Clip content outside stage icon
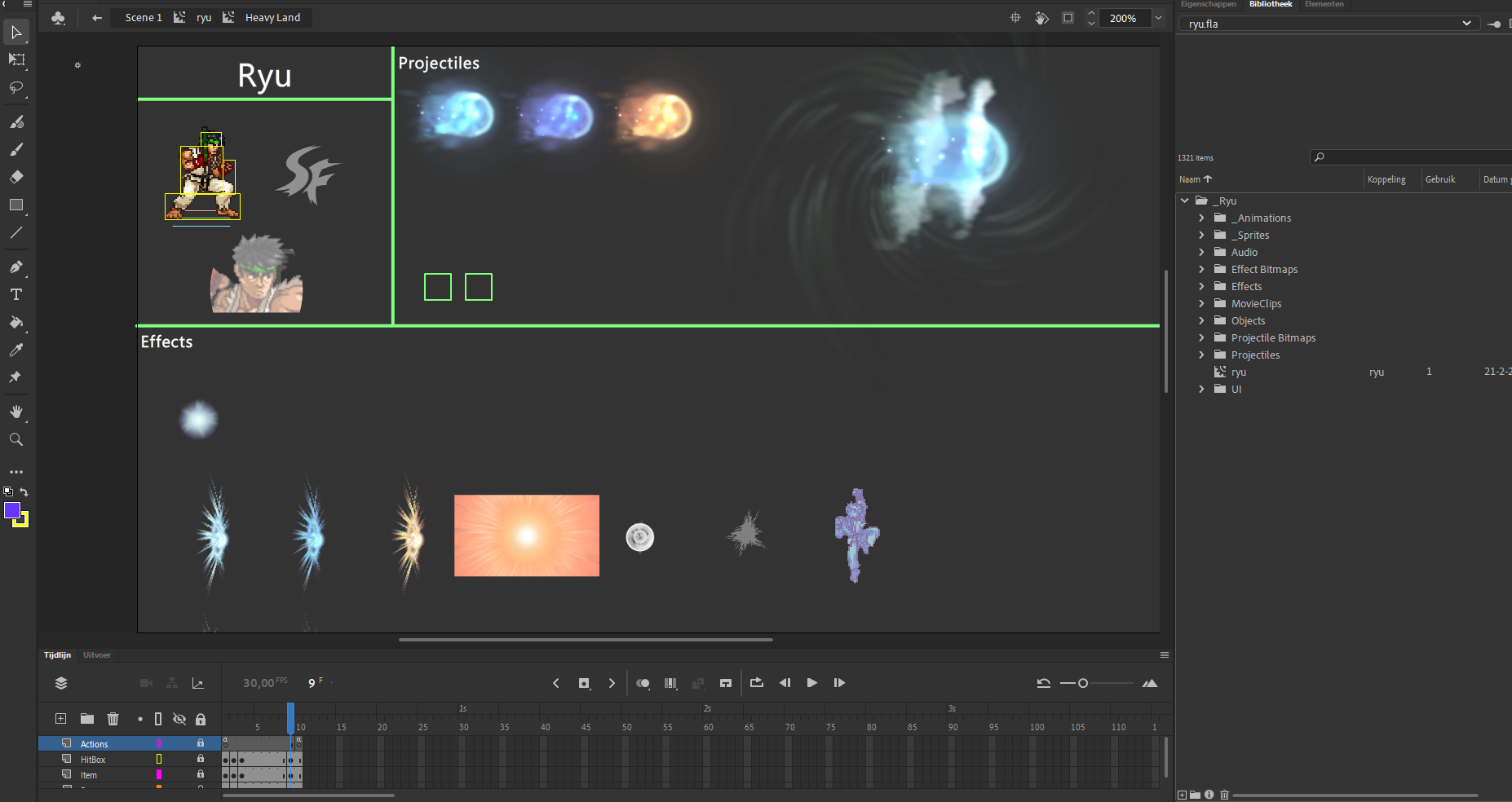The height and width of the screenshot is (802, 1512). click(x=1068, y=17)
